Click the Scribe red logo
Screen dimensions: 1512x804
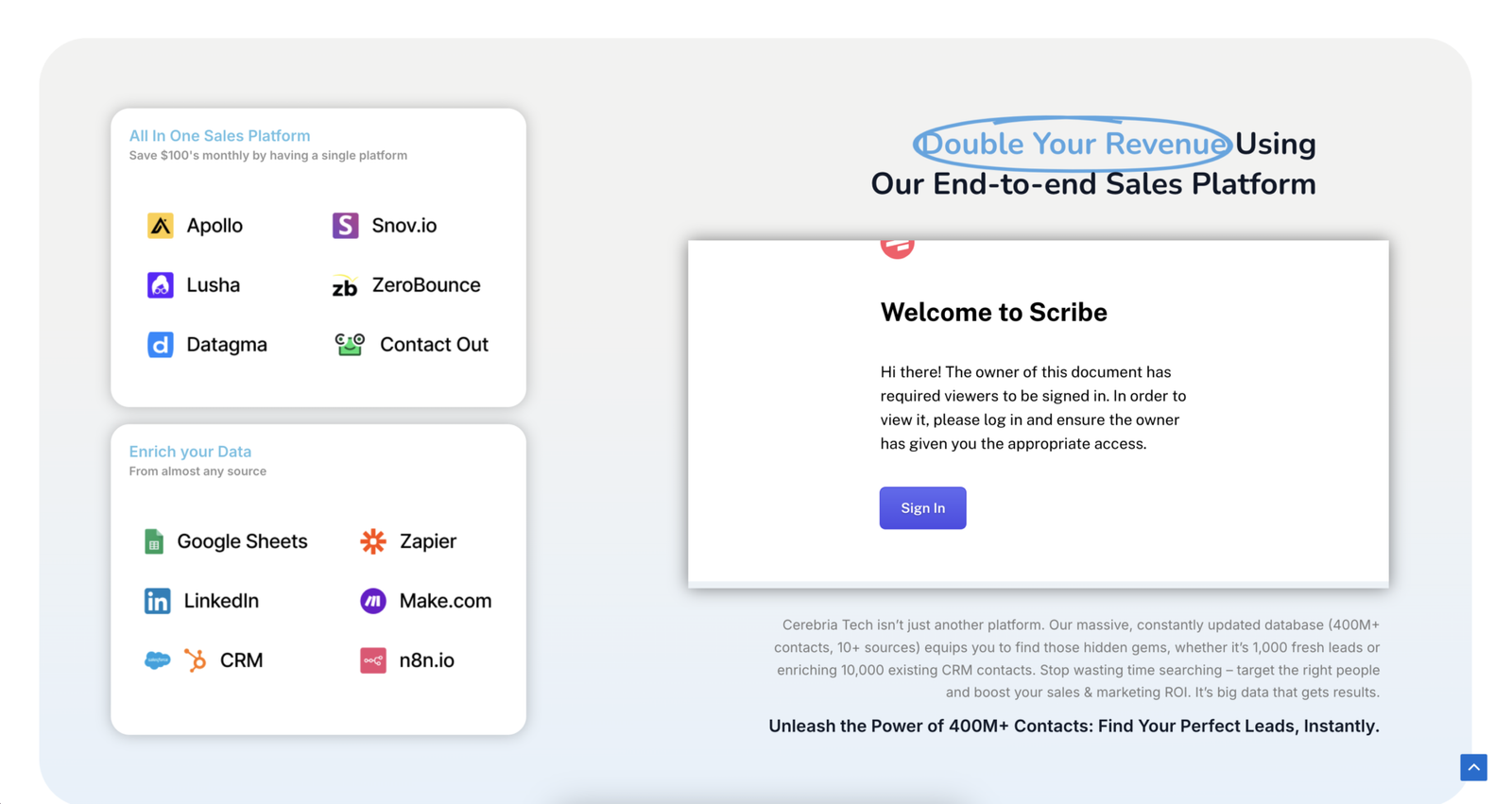click(x=897, y=248)
